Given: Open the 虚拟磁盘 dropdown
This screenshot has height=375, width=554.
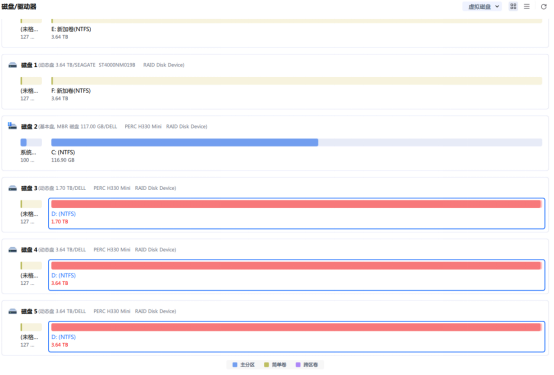Looking at the screenshot, I should pyautogui.click(x=482, y=6).
